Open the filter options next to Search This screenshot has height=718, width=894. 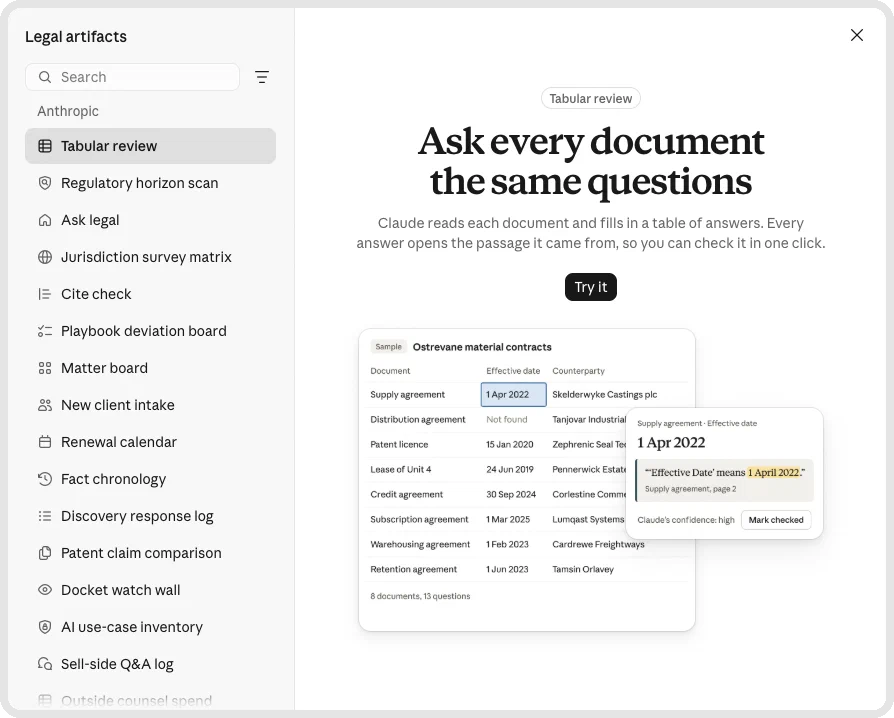pyautogui.click(x=262, y=77)
